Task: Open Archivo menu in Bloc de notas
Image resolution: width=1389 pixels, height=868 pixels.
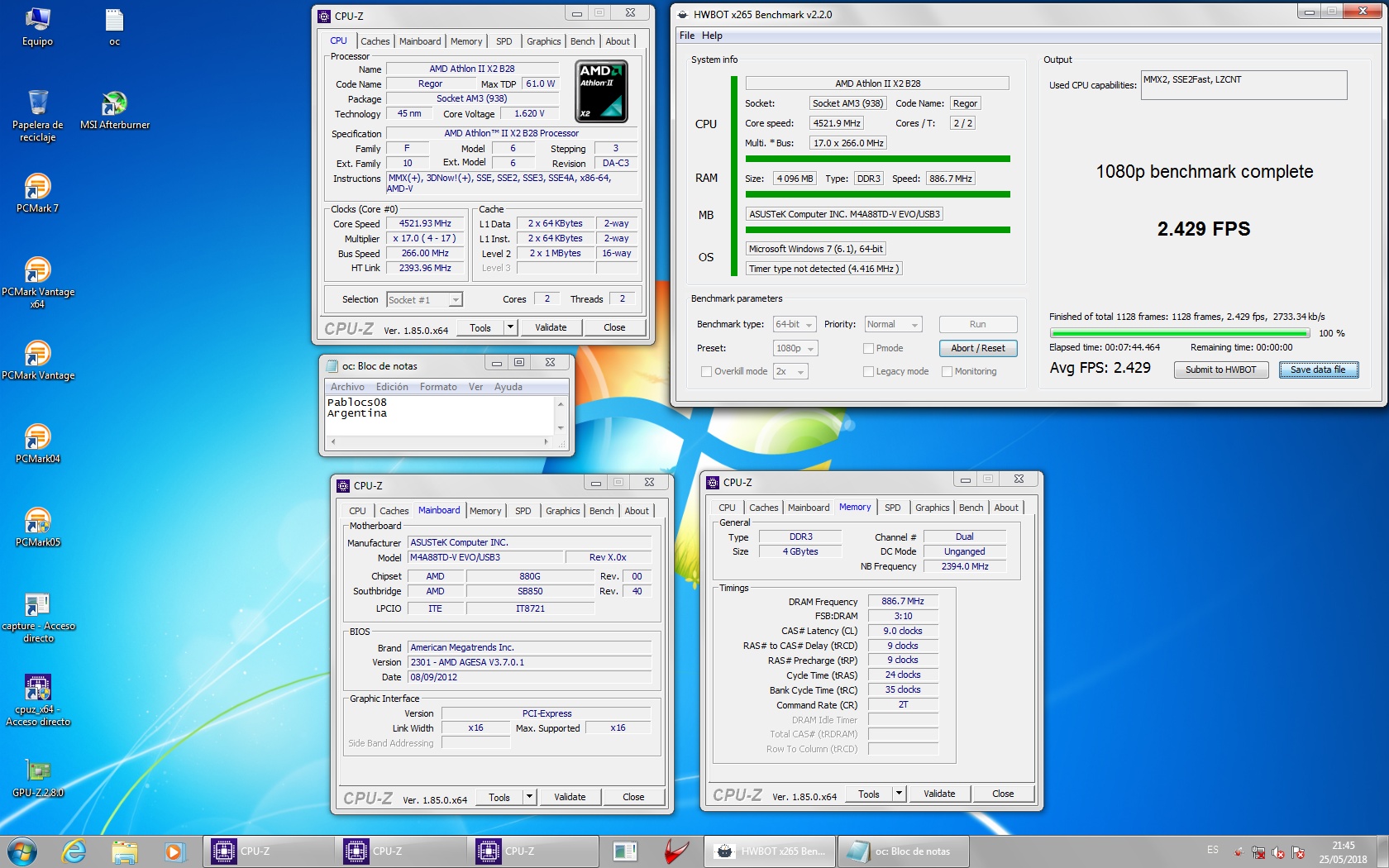Action: pyautogui.click(x=347, y=387)
